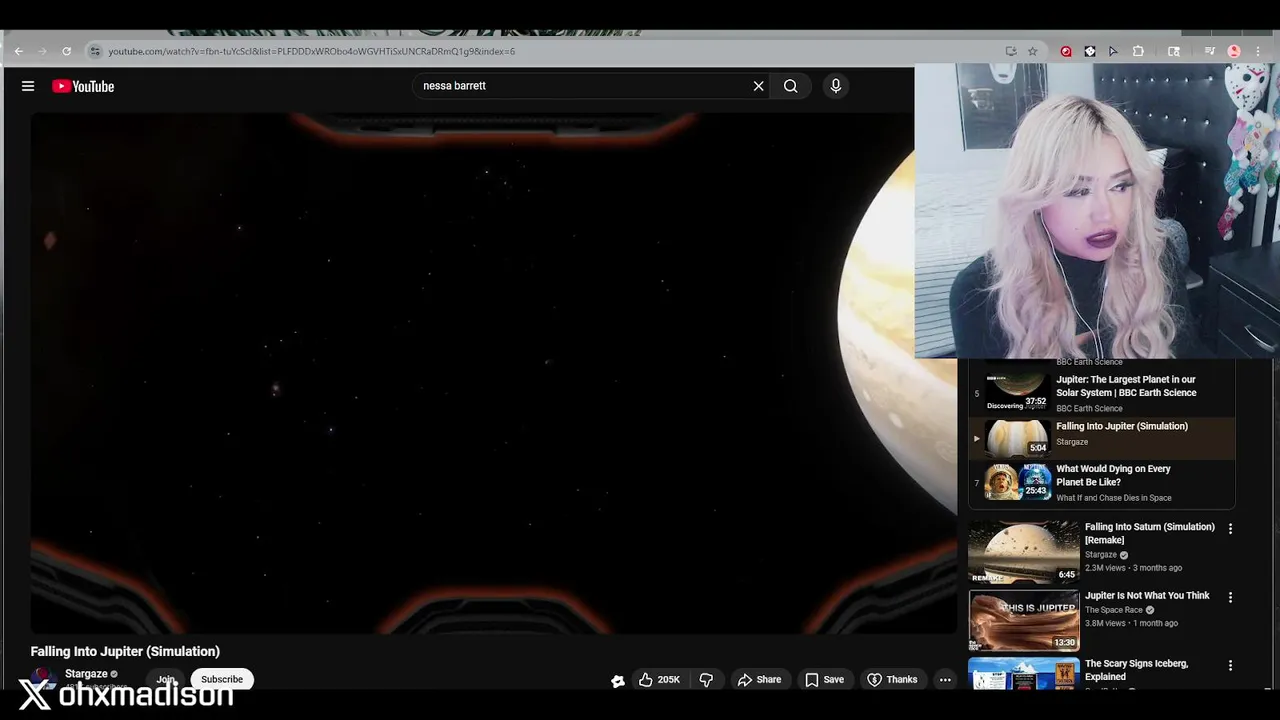This screenshot has width=1280, height=720.
Task: Click the 'Falling Into Jupiter (Simulation)' video title
Action: [125, 651]
